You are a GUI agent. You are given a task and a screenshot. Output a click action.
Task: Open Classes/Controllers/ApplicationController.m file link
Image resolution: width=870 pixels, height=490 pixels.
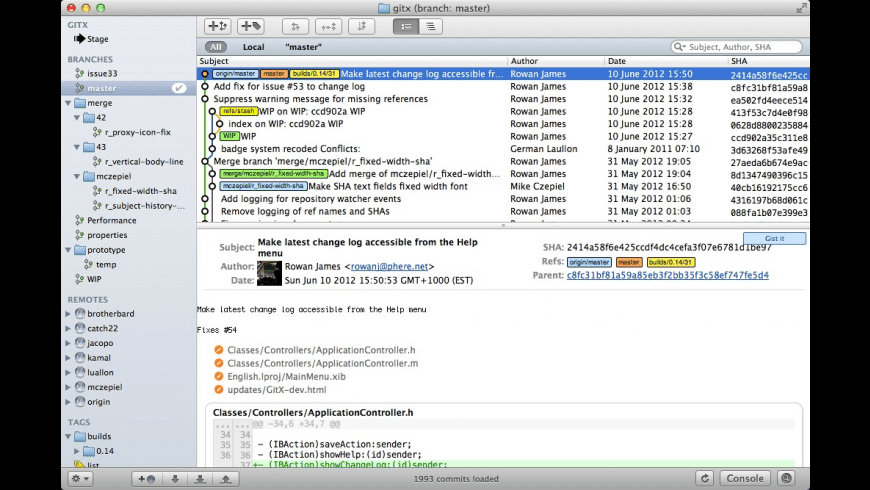pyautogui.click(x=322, y=363)
